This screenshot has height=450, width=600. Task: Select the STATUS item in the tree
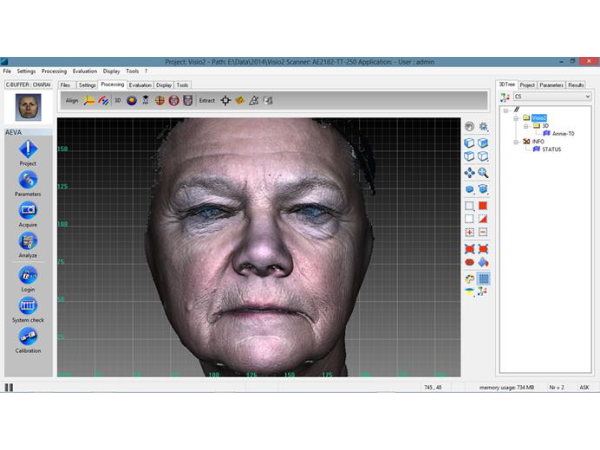click(x=551, y=149)
